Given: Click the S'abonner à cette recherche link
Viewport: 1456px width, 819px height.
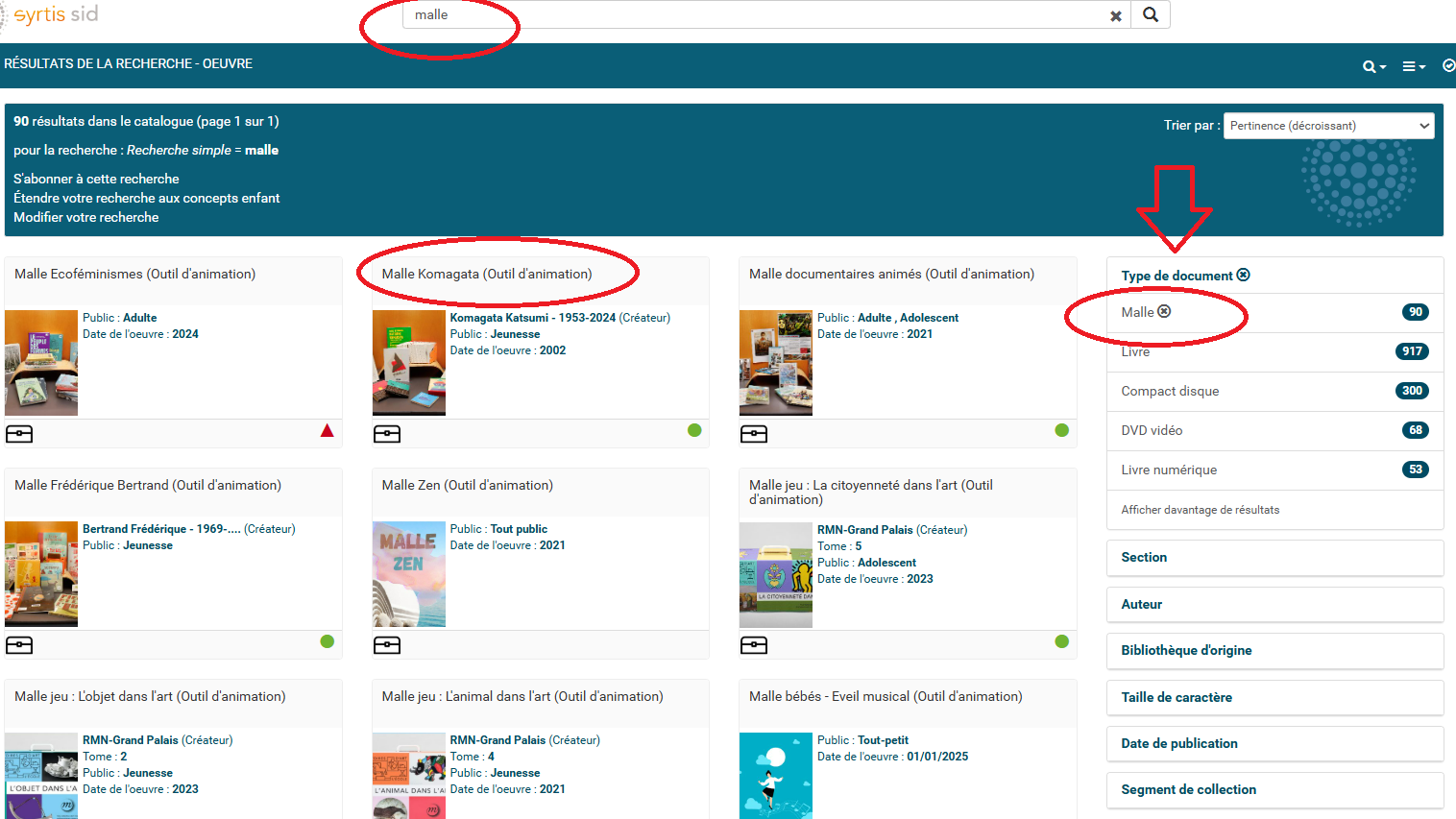Looking at the screenshot, I should [x=96, y=179].
